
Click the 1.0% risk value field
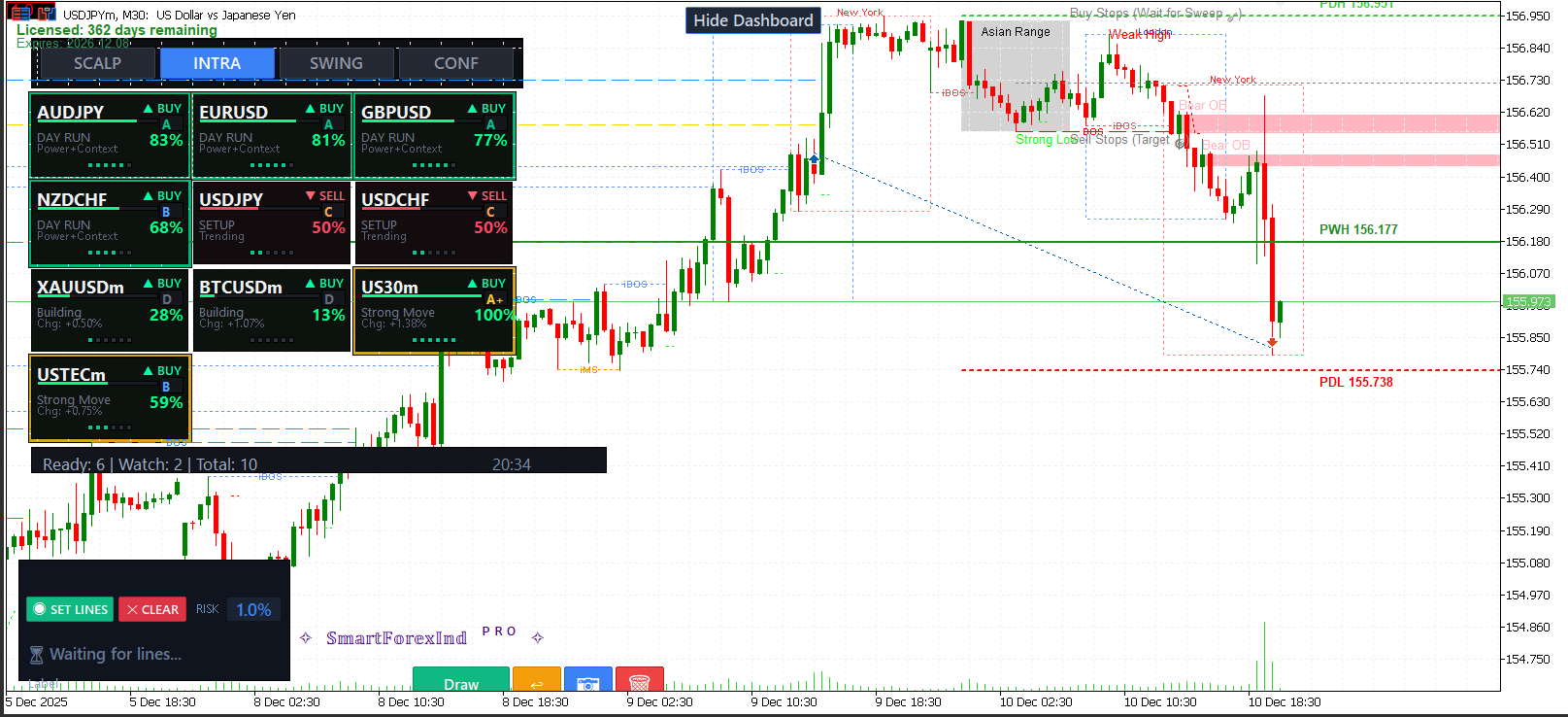(x=253, y=609)
